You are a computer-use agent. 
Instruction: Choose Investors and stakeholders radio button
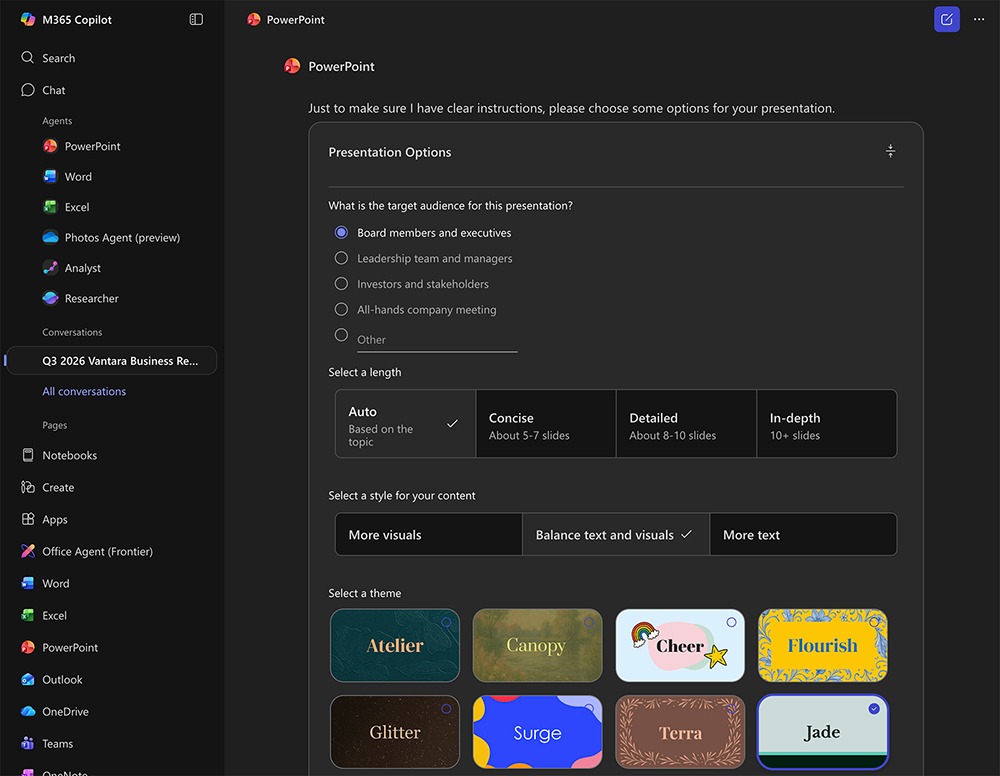341,284
